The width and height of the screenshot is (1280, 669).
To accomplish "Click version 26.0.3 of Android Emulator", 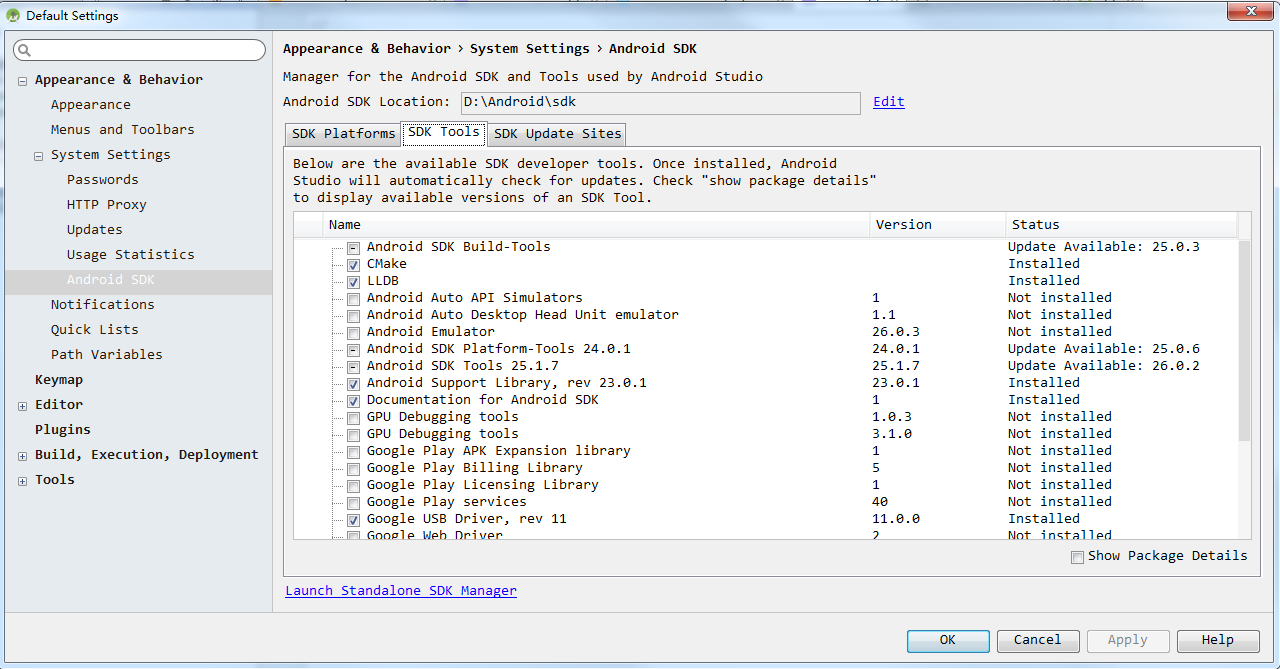I will 896,332.
